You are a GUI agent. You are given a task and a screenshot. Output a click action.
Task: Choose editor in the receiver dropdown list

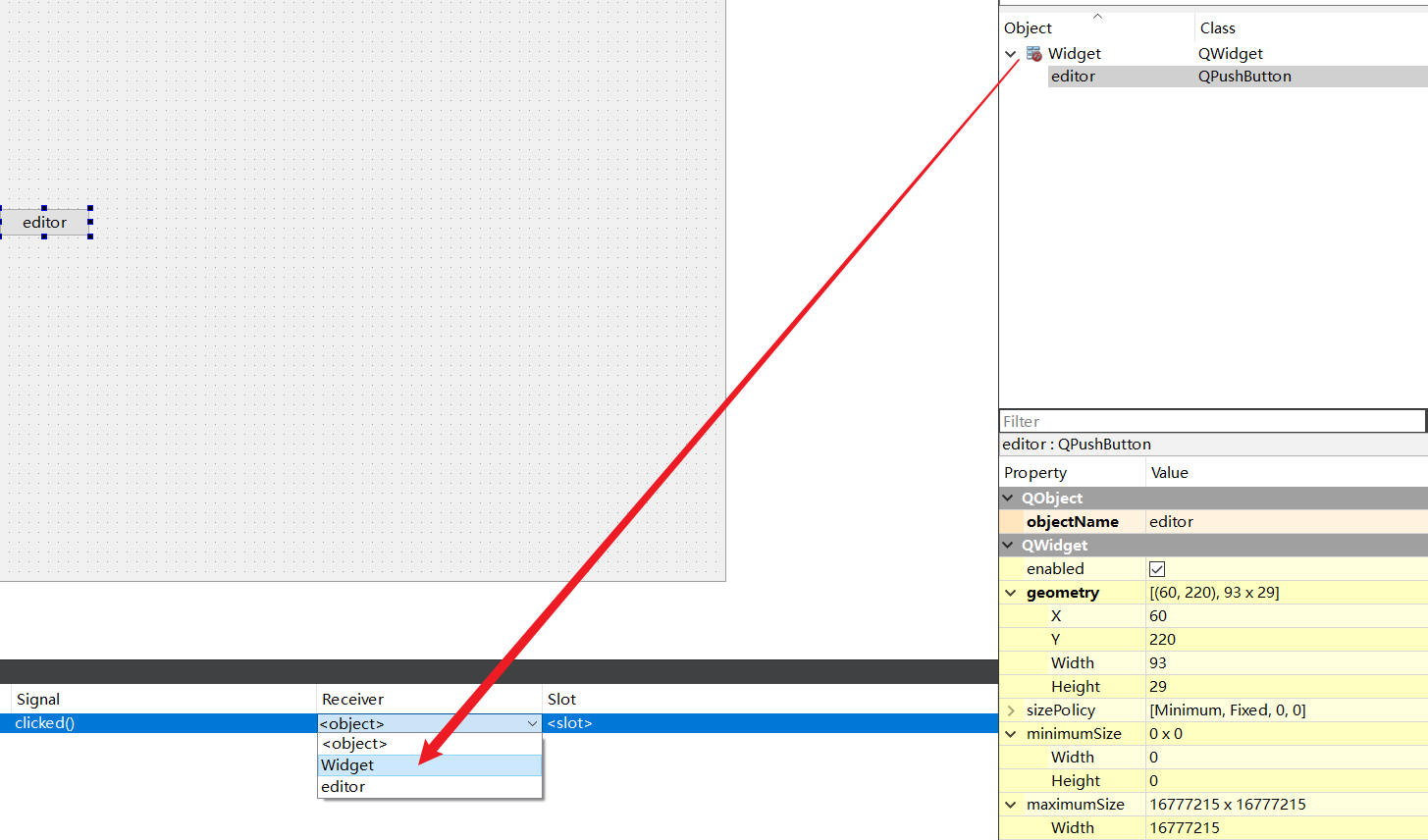(429, 787)
